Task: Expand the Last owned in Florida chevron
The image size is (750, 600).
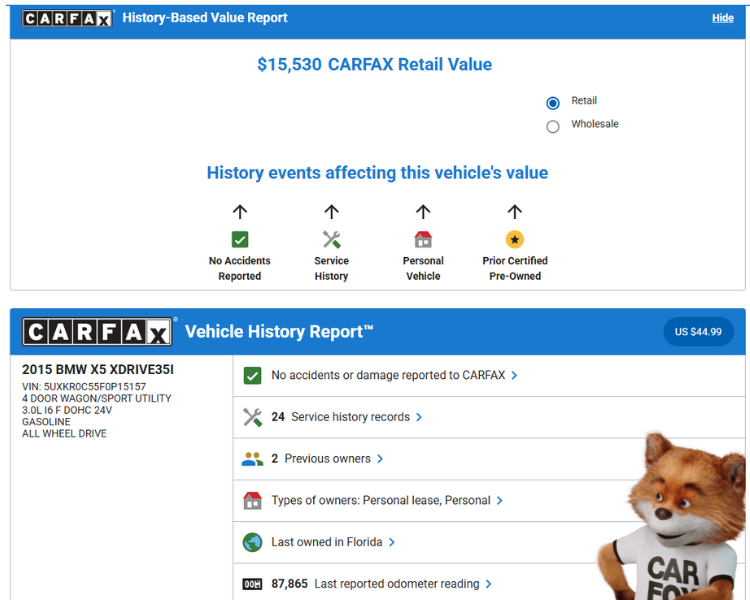Action: (x=392, y=542)
